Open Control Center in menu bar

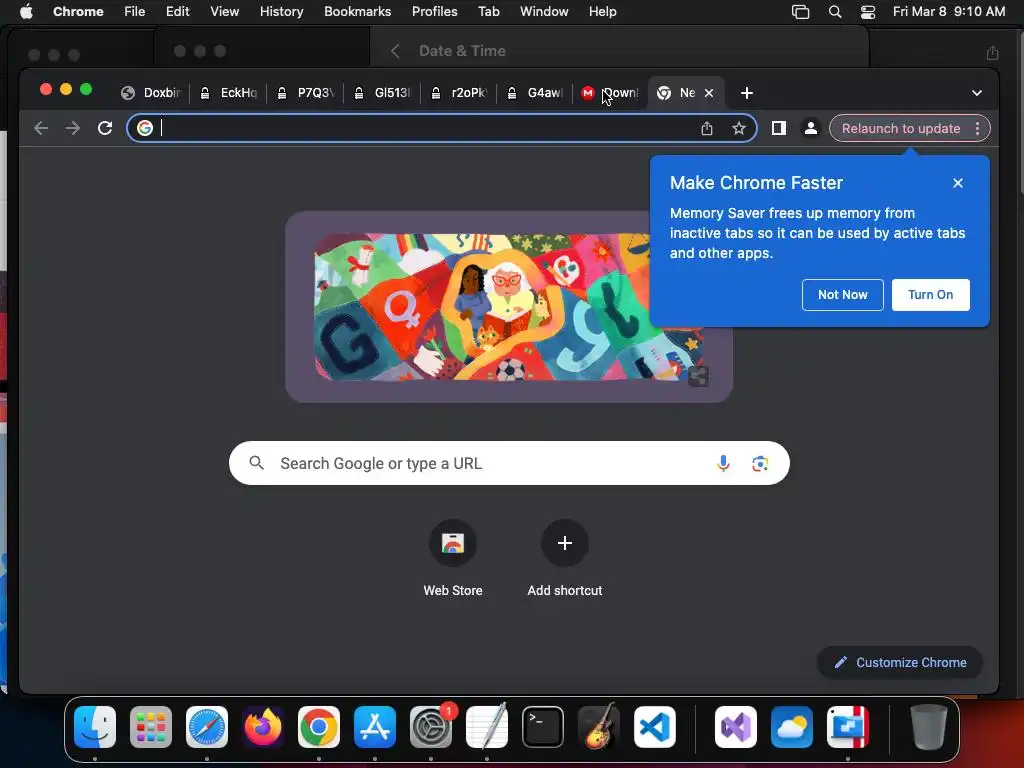(x=867, y=11)
